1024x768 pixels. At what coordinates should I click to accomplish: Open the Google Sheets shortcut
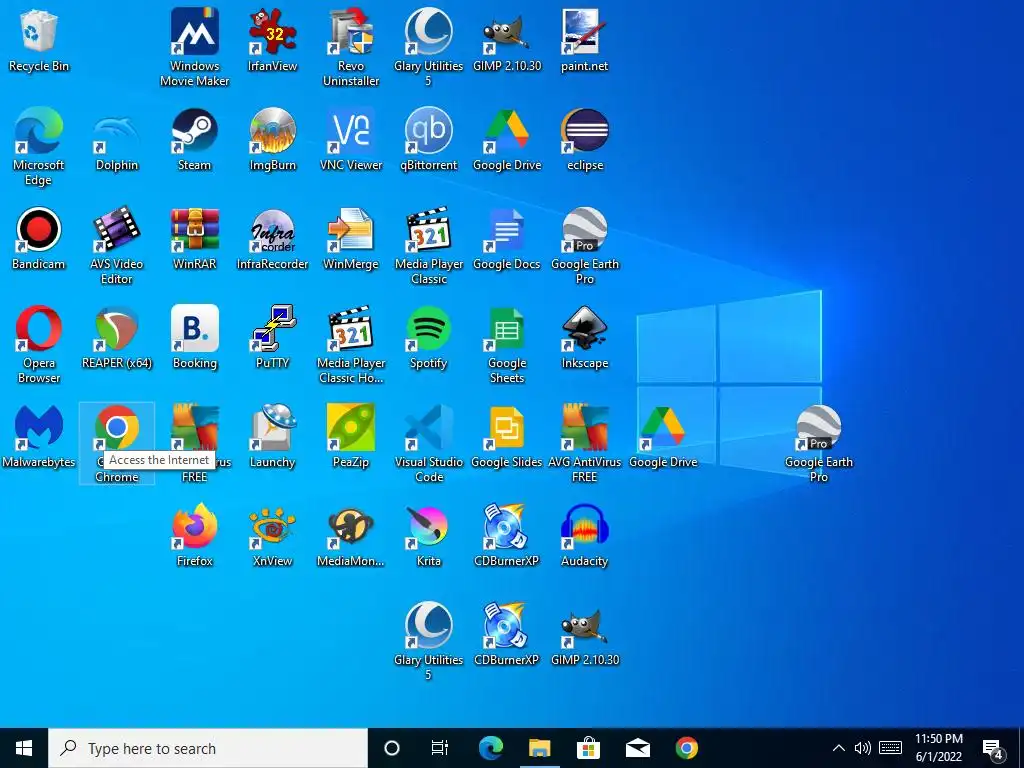(507, 344)
